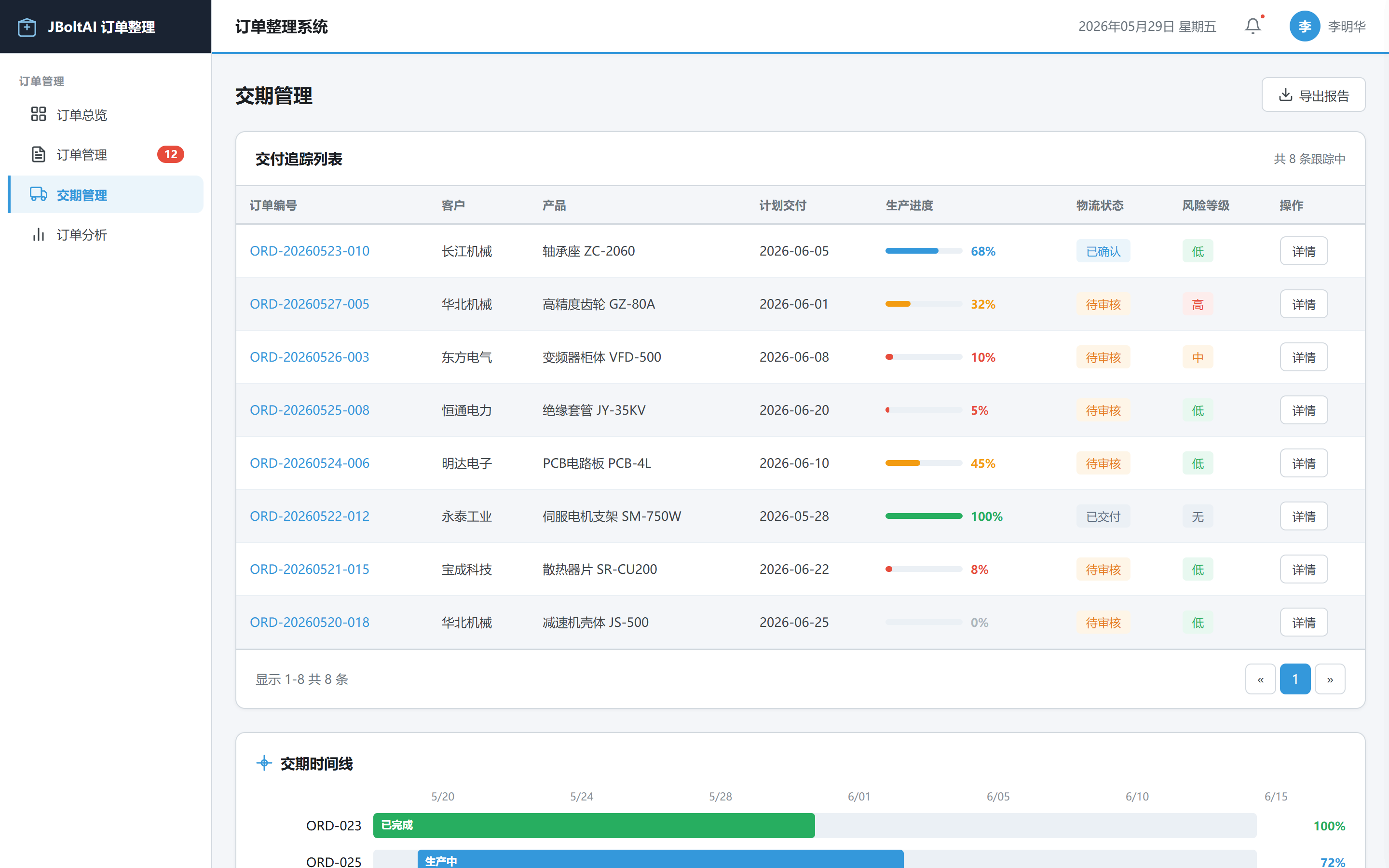Click the 32% progress bar
Screen dimensions: 1389x868
(924, 304)
